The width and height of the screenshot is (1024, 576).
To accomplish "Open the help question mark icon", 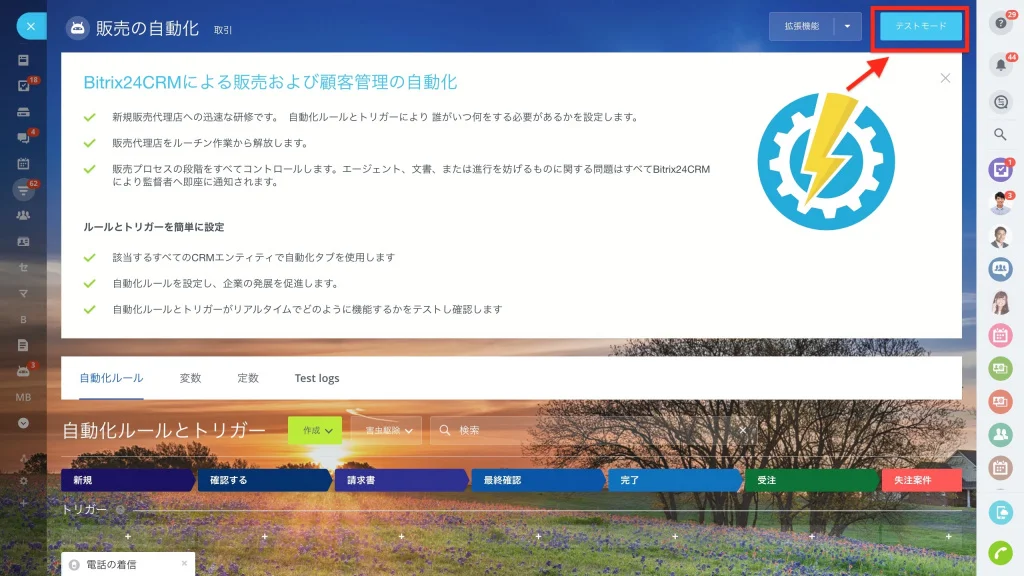I will point(1000,24).
